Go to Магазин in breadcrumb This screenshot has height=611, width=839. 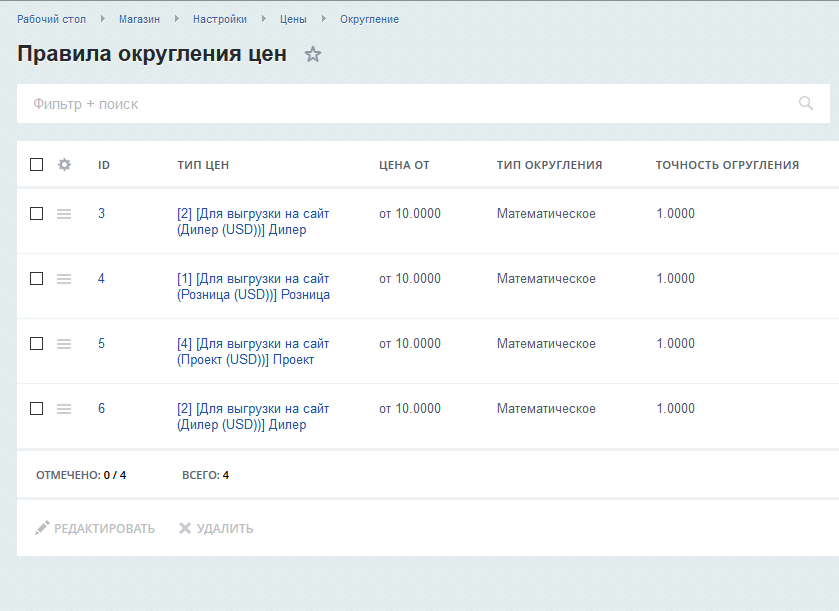coord(139,19)
